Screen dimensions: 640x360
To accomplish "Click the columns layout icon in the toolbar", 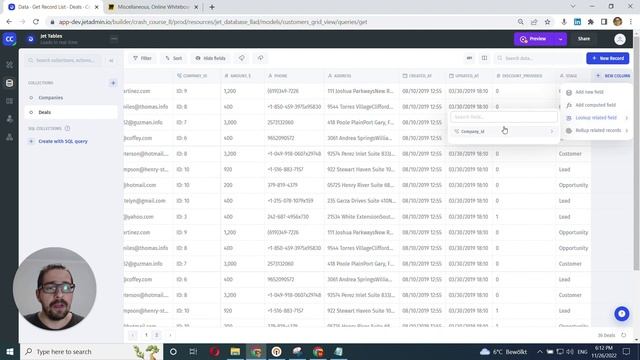I will point(484,58).
